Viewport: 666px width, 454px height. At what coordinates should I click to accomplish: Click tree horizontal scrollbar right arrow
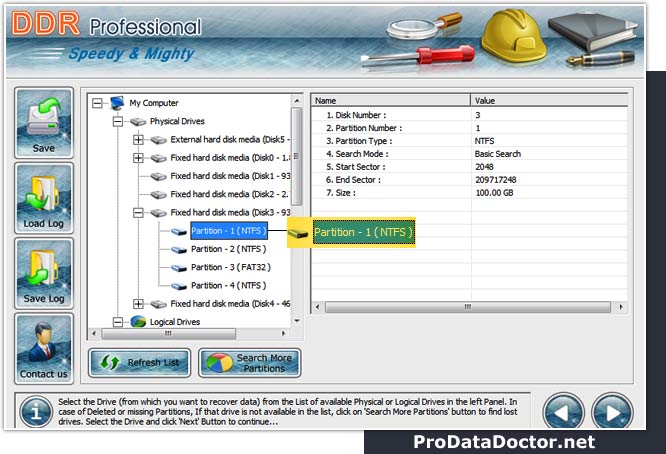[x=283, y=334]
